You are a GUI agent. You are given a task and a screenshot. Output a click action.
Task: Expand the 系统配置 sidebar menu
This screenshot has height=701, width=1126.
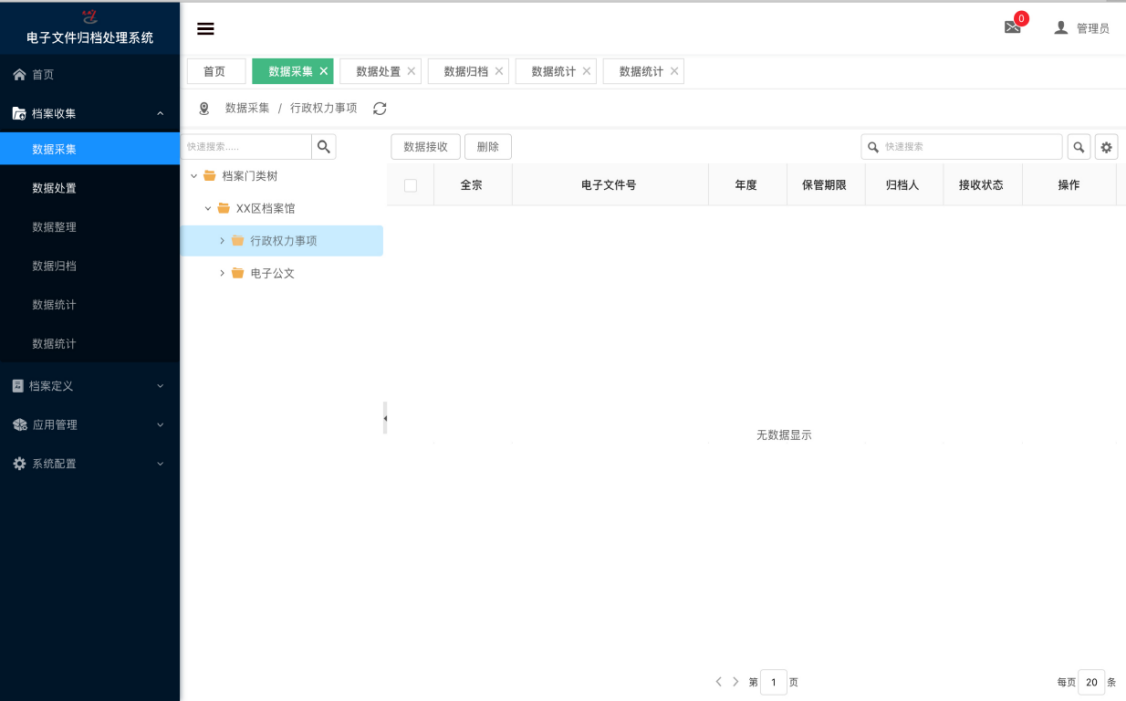coord(90,463)
